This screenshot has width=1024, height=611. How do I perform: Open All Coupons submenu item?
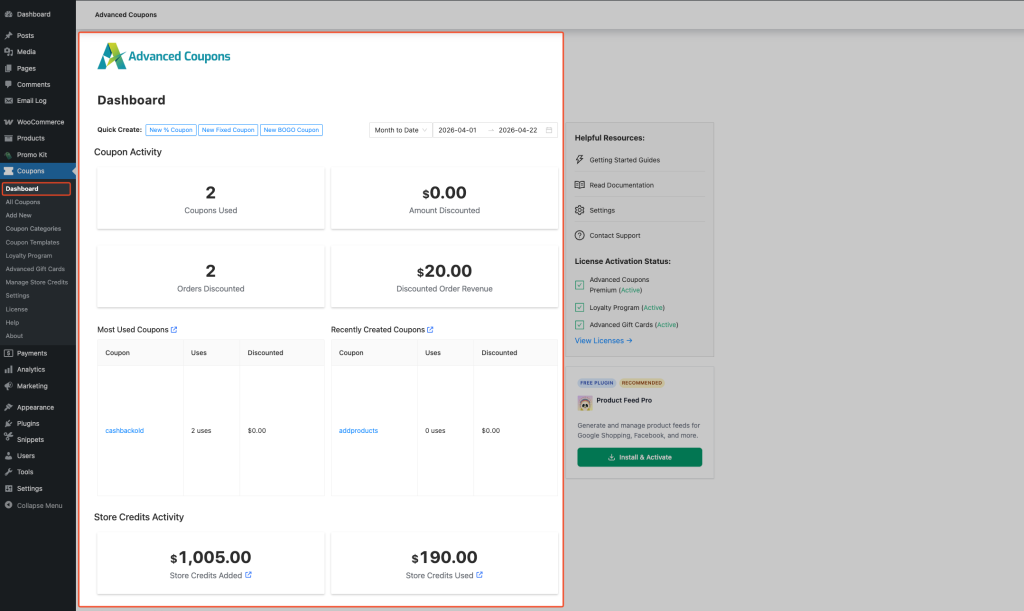click(23, 202)
